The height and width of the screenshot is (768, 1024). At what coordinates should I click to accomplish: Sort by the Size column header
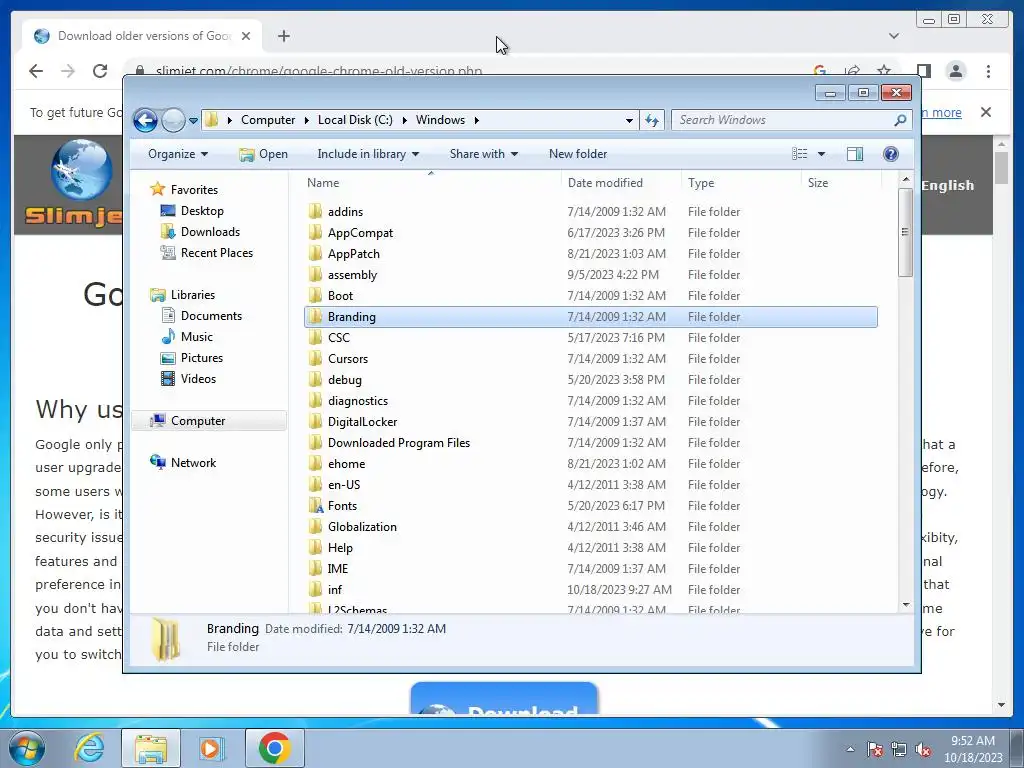tap(841, 183)
